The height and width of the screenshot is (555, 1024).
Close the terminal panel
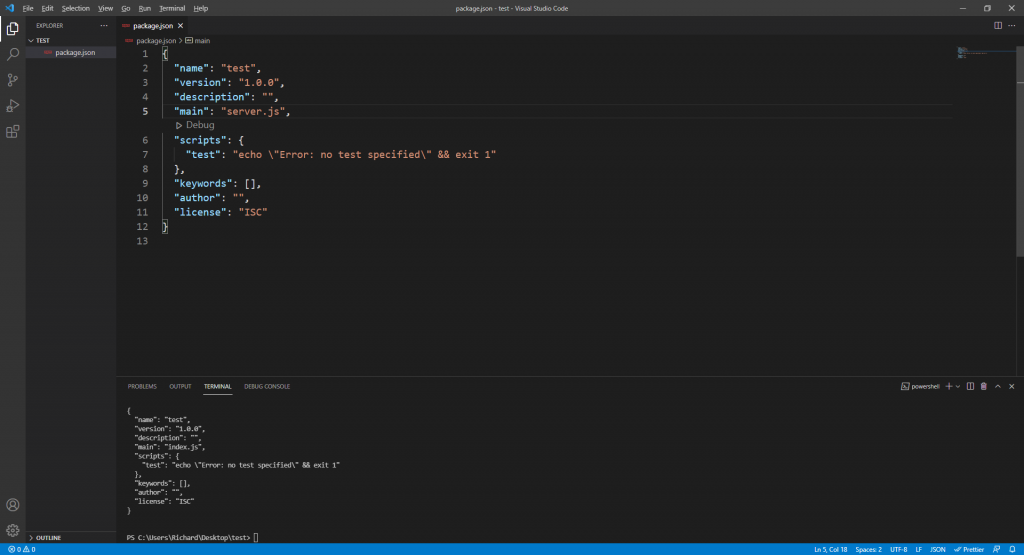point(1012,387)
